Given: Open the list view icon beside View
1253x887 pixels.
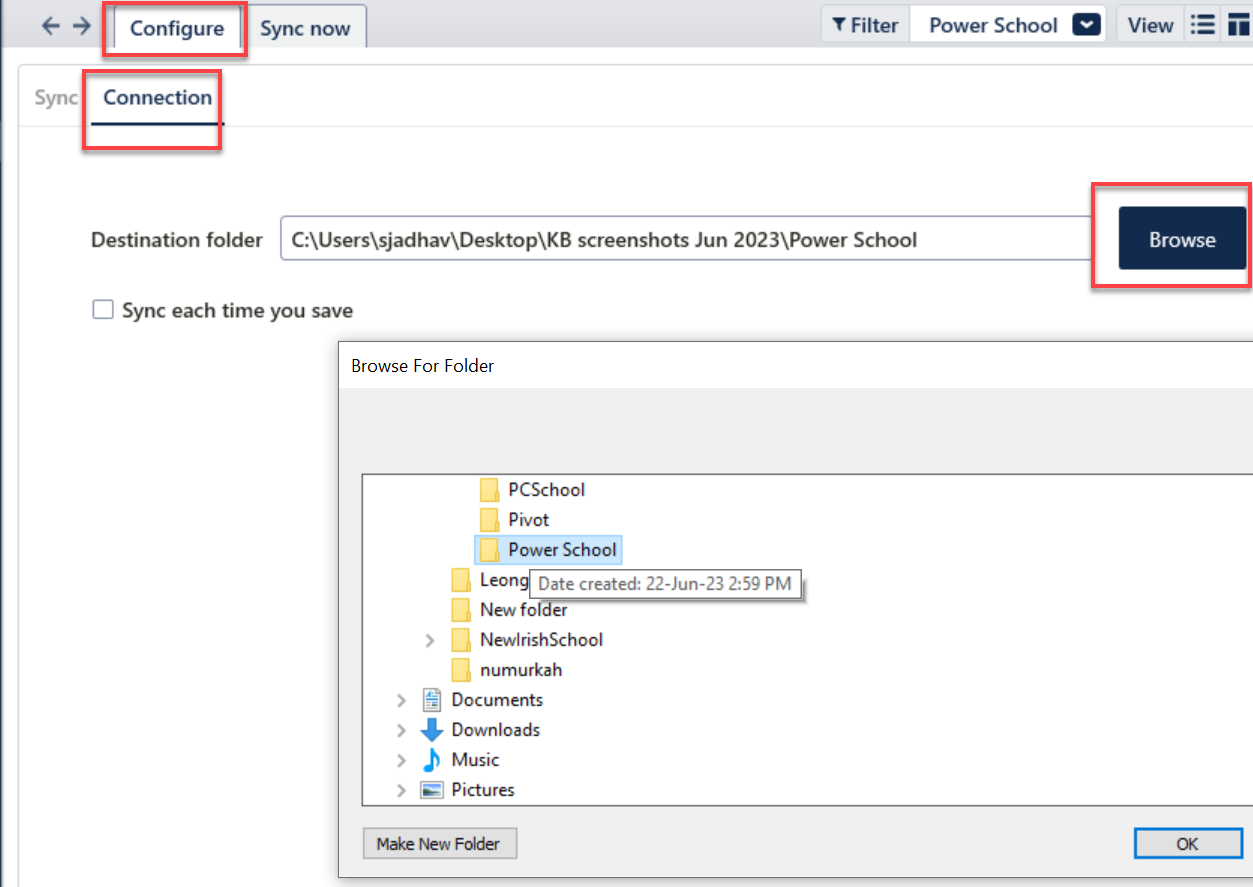Looking at the screenshot, I should click(x=1201, y=26).
